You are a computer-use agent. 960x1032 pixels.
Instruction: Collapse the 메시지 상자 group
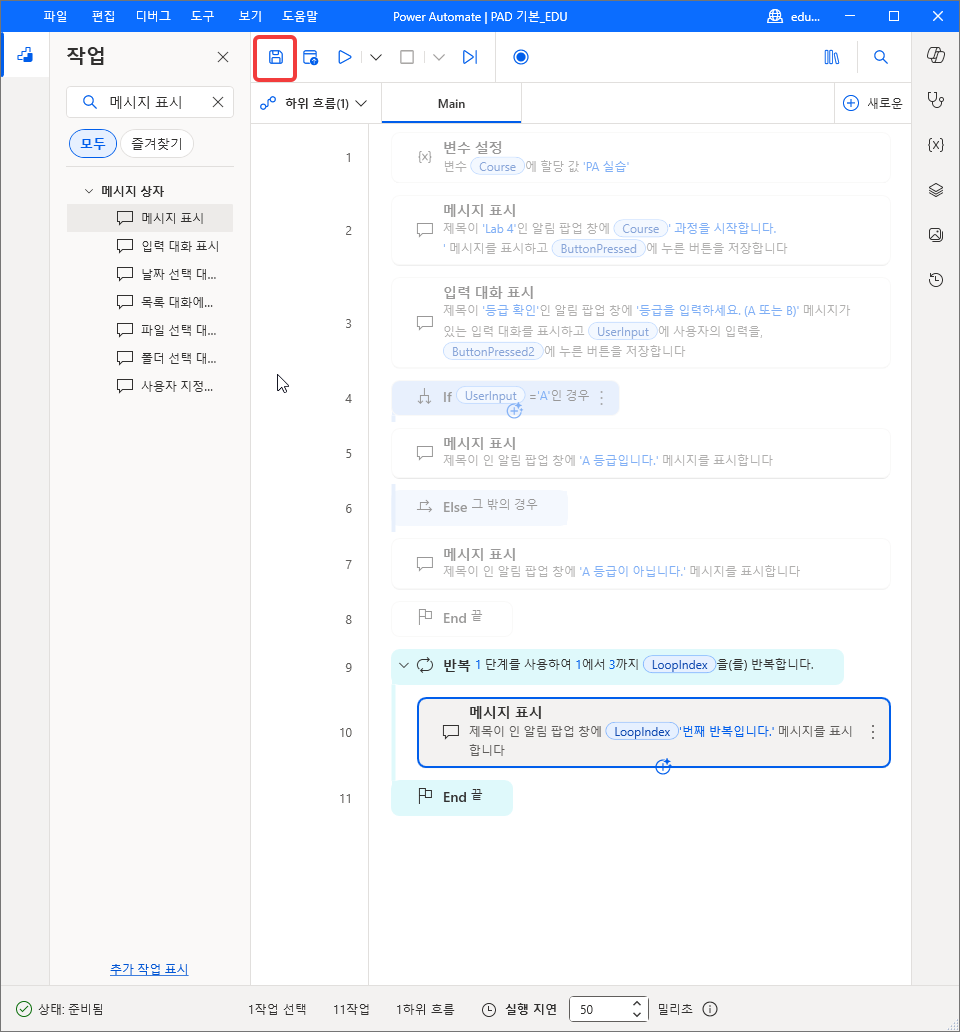89,191
